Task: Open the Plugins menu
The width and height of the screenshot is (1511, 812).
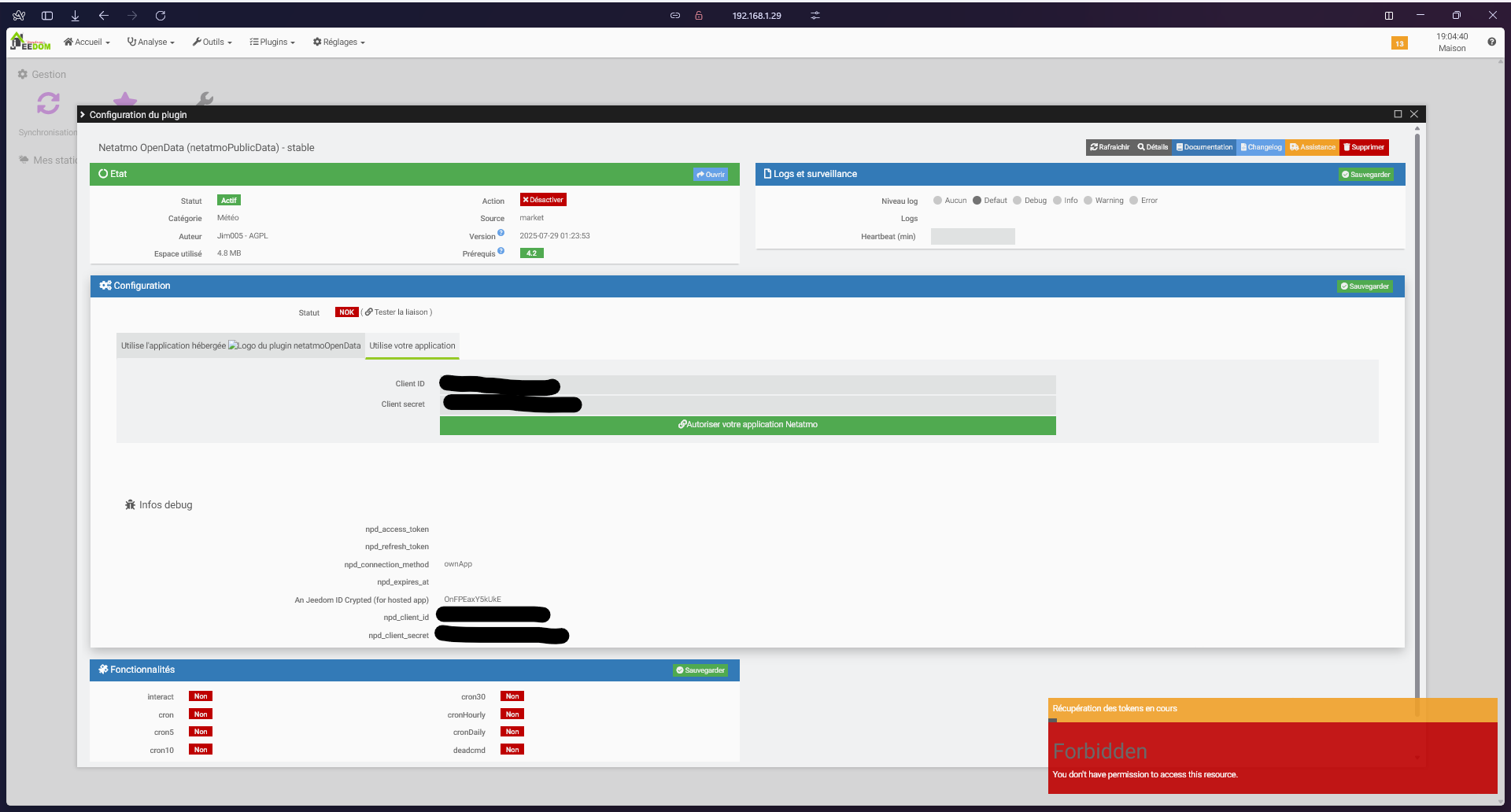Action: pos(272,42)
